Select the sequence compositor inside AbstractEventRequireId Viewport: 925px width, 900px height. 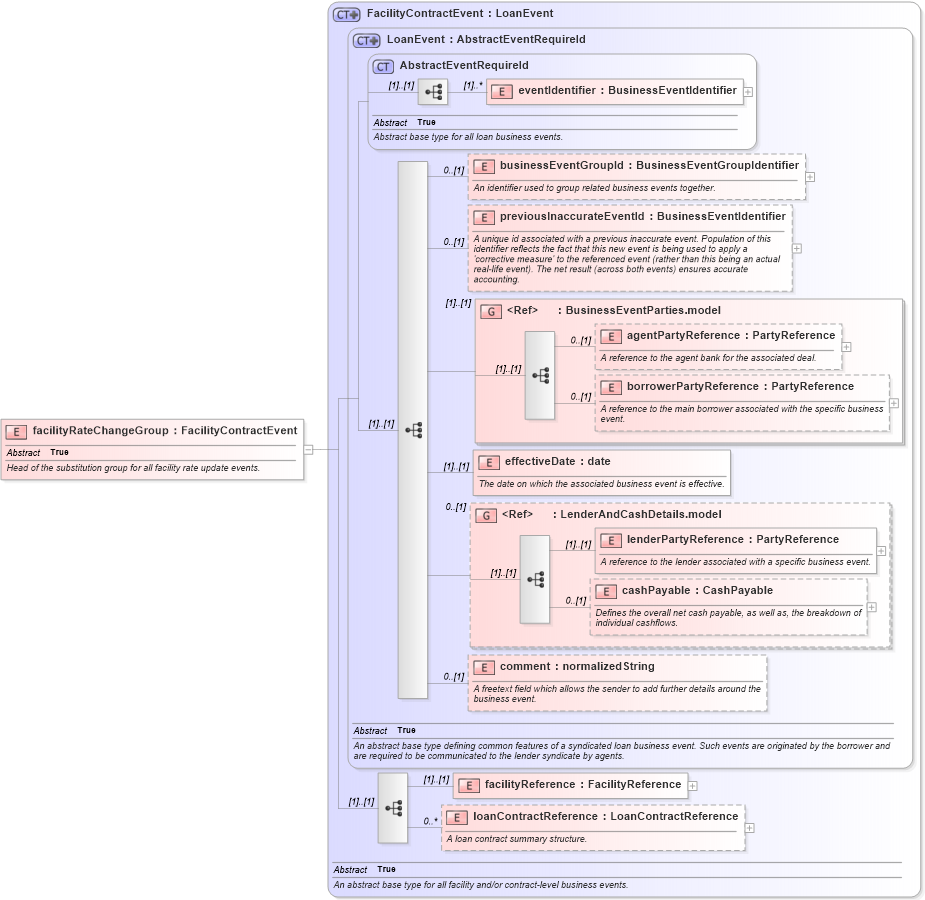tap(431, 91)
